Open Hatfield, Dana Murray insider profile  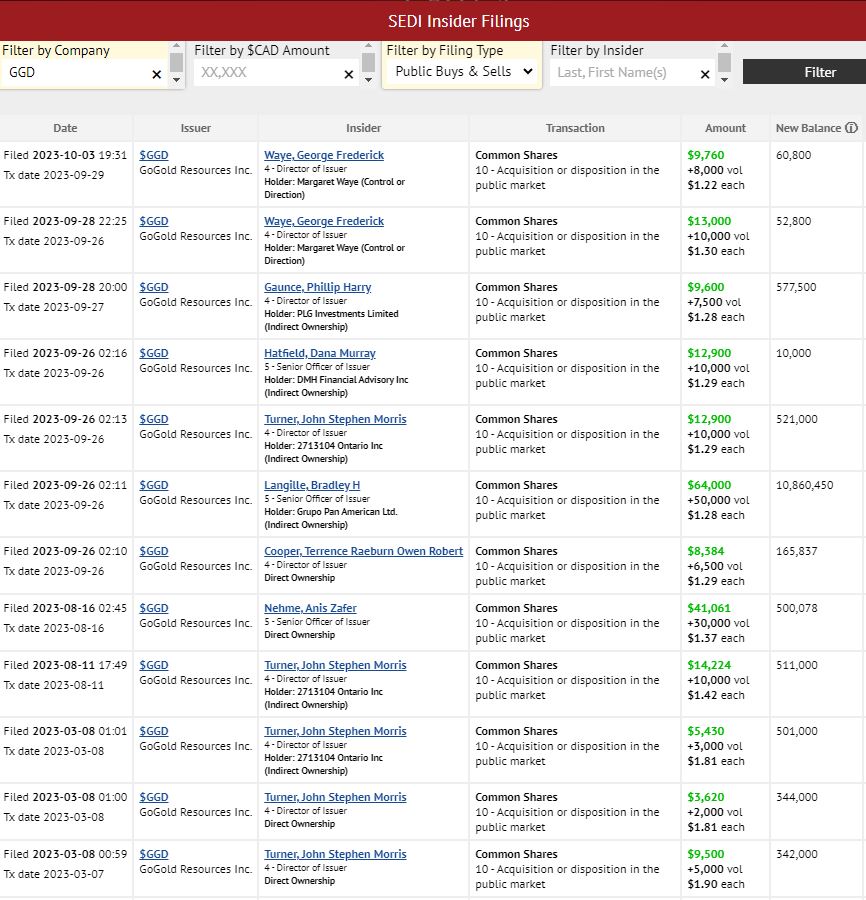(319, 353)
